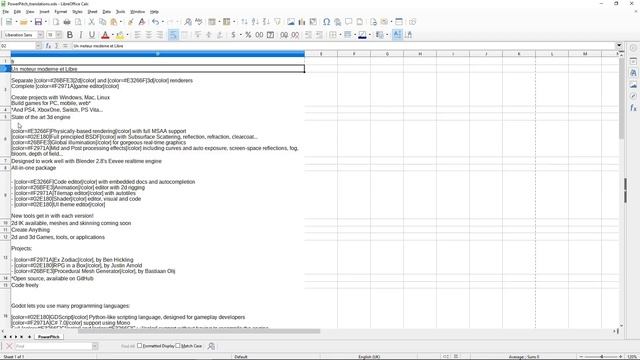The width and height of the screenshot is (640, 360).
Task: Select the PowerPitch sheet tab
Action: pos(49,337)
